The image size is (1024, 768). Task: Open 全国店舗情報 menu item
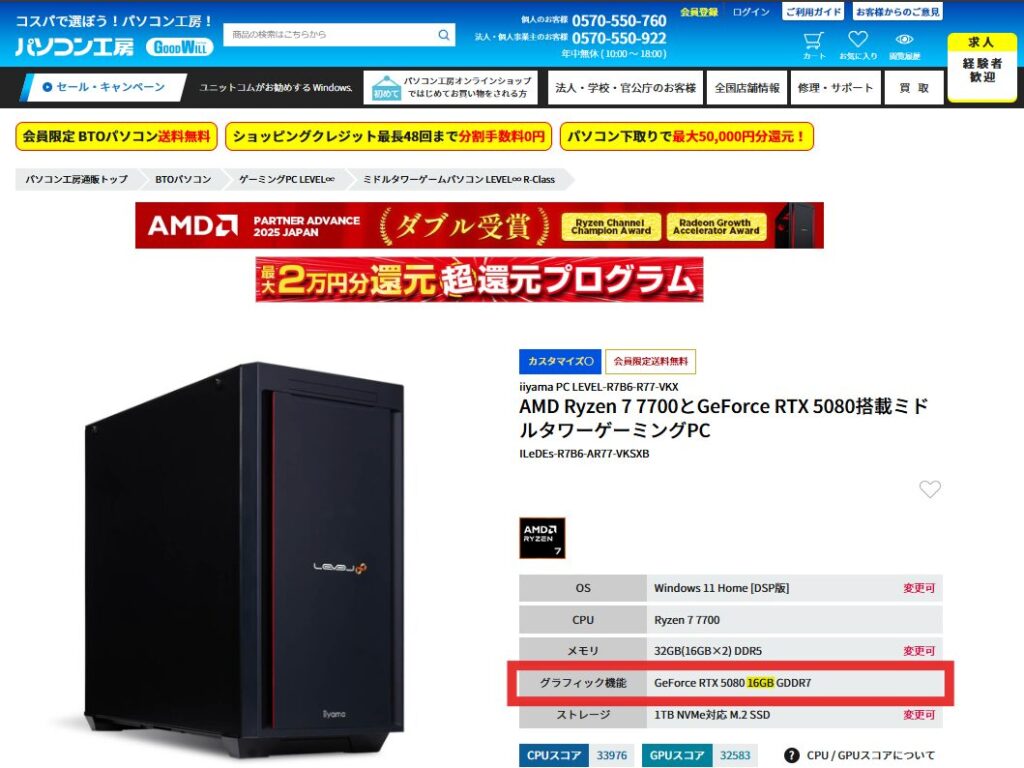[746, 88]
